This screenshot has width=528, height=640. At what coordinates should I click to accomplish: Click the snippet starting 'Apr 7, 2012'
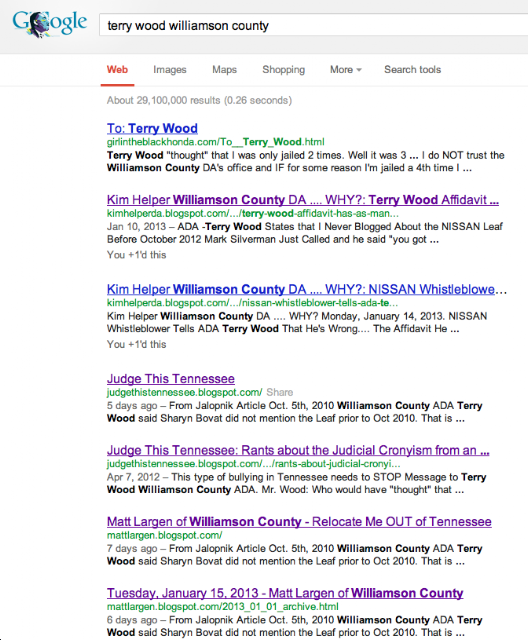pos(296,483)
